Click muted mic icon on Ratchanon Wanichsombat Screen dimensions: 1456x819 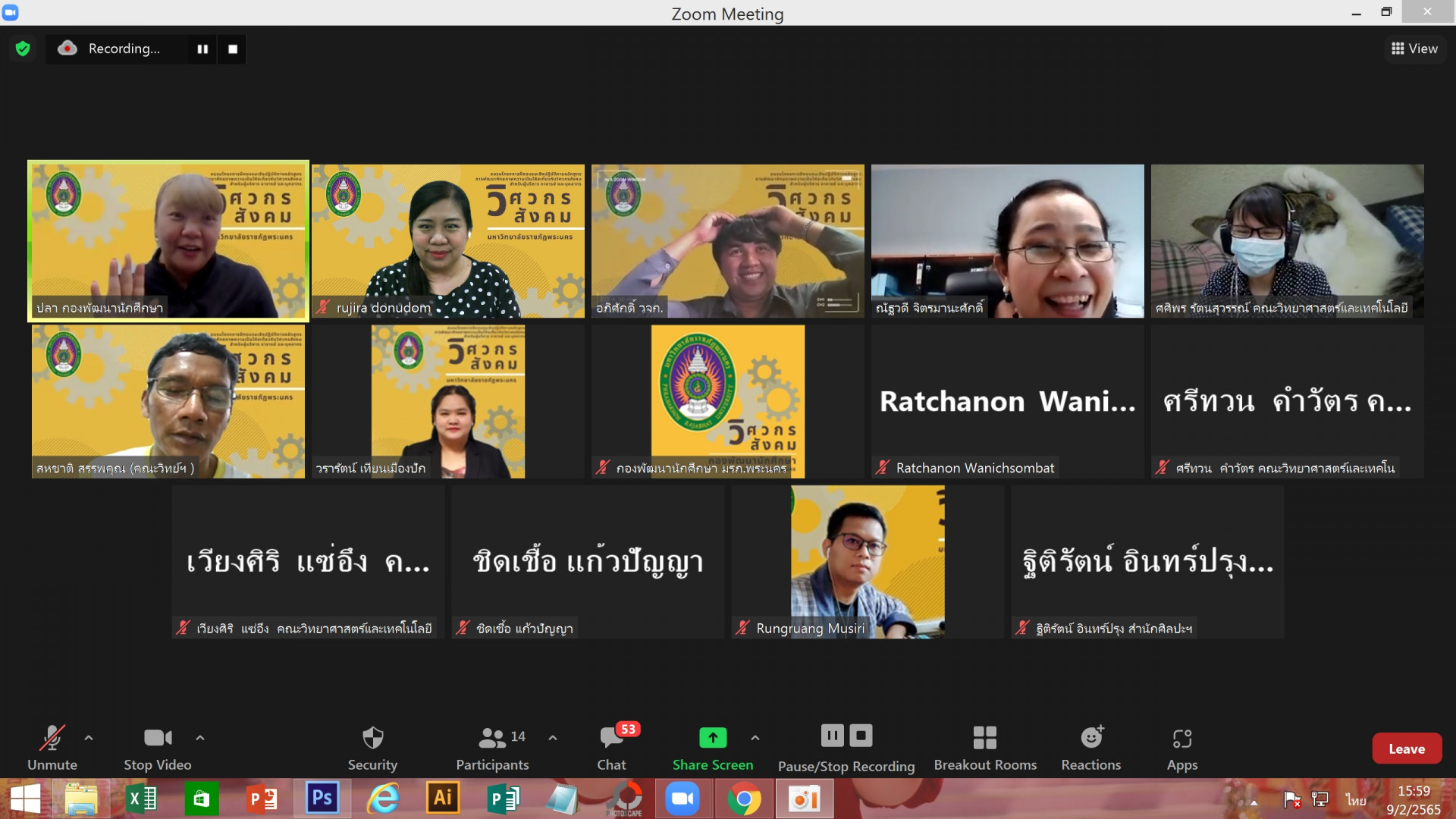[883, 468]
